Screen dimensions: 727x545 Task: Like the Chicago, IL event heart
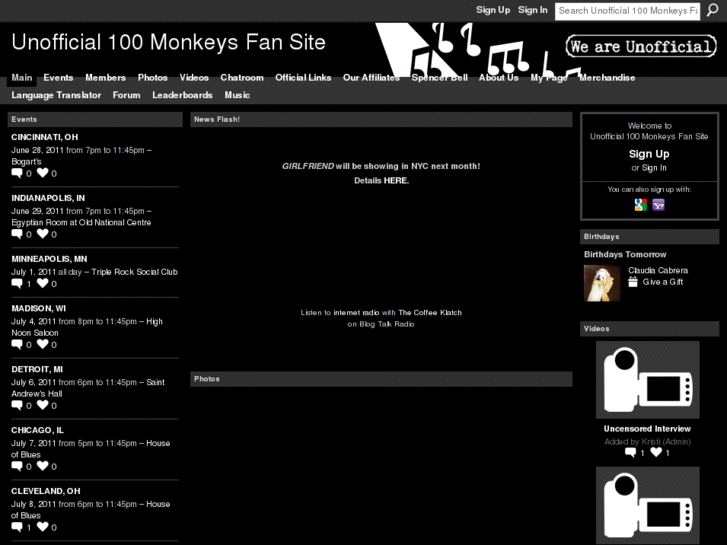[x=43, y=466]
